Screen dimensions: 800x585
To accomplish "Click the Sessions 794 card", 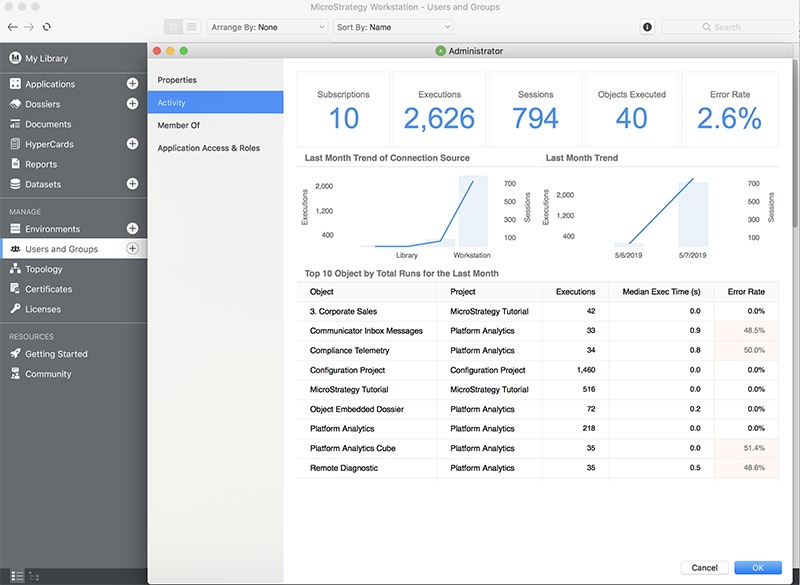I will (536, 110).
